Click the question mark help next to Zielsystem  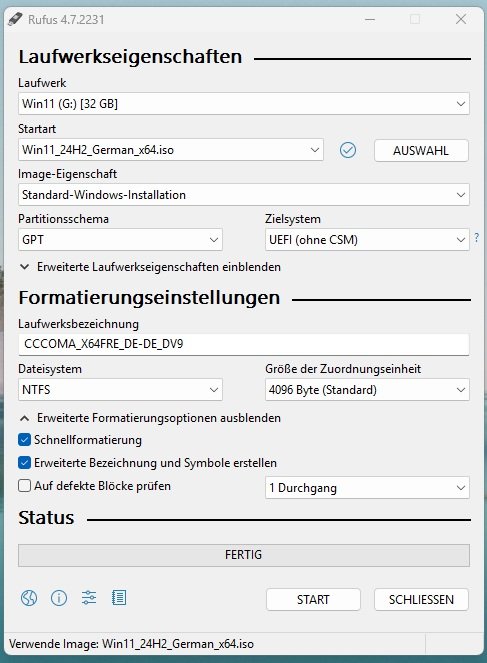[x=476, y=238]
